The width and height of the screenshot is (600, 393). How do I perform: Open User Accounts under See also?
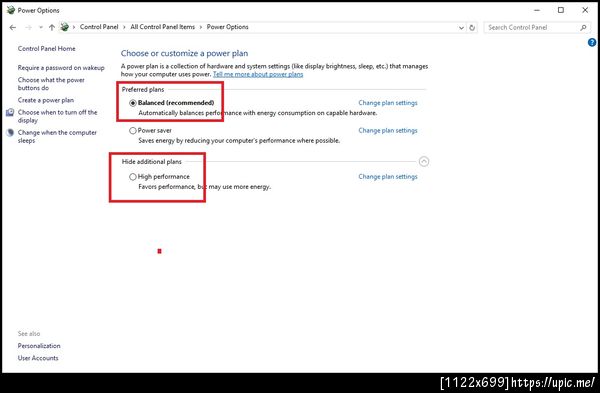(38, 358)
